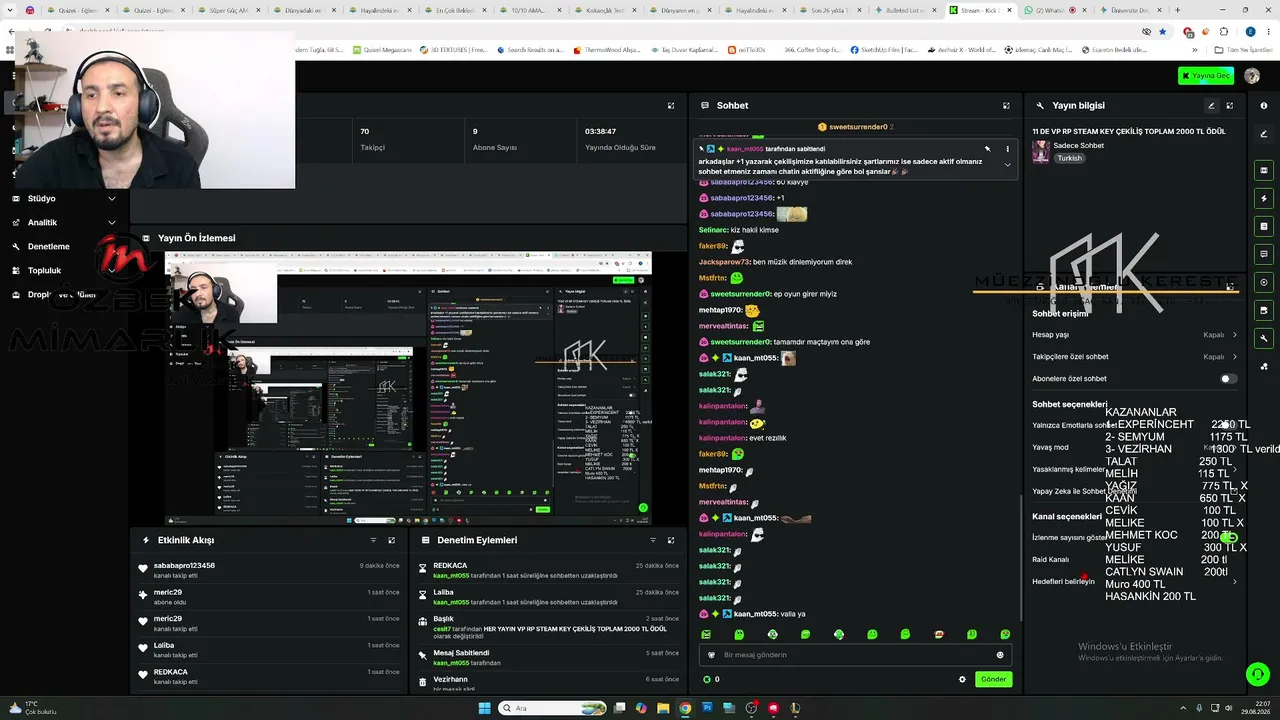Open Denetim Eylemleri filter dropdown
Screen dimensions: 1280x720
(652, 540)
